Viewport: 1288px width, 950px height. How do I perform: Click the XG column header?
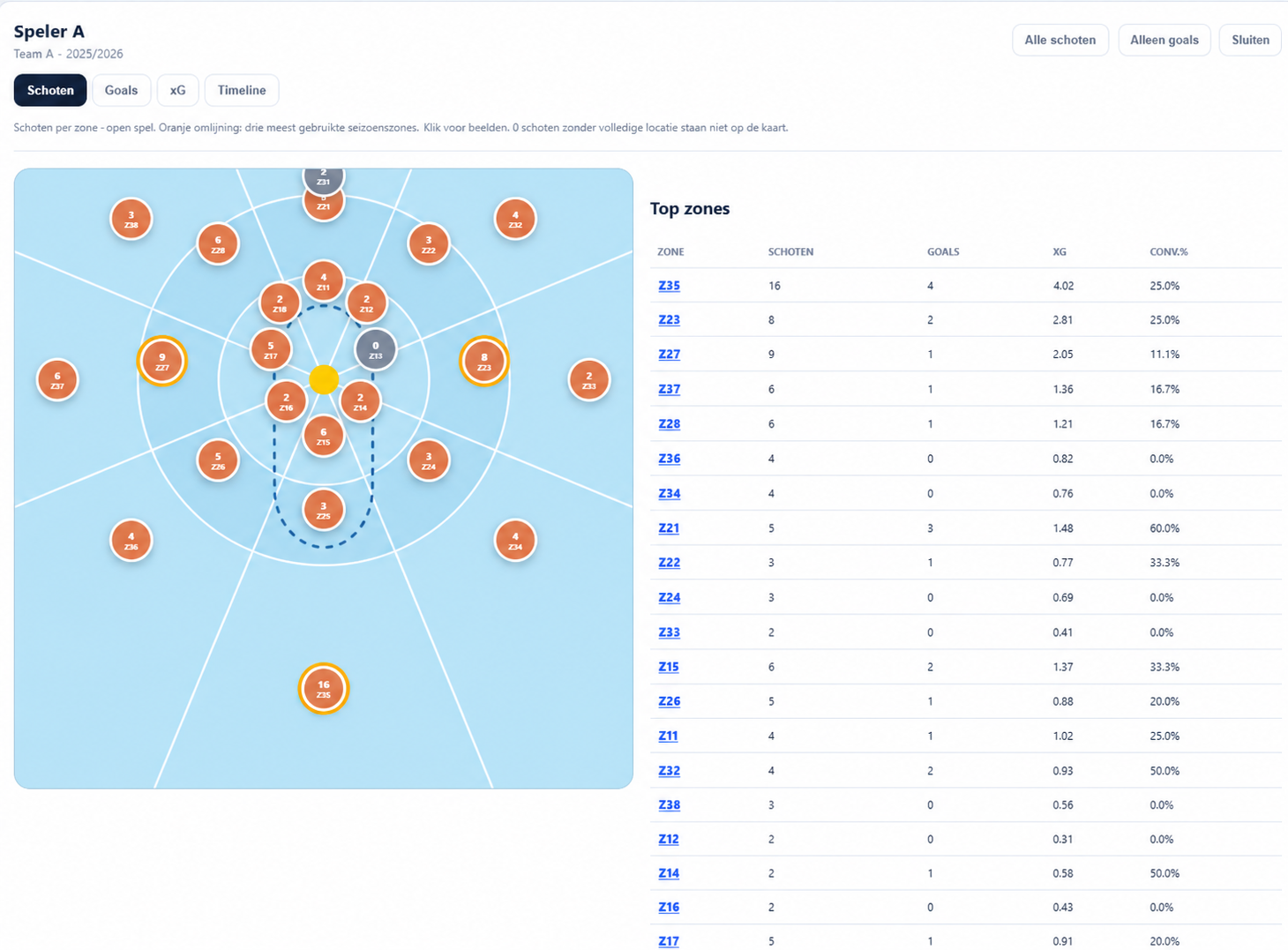click(1060, 252)
